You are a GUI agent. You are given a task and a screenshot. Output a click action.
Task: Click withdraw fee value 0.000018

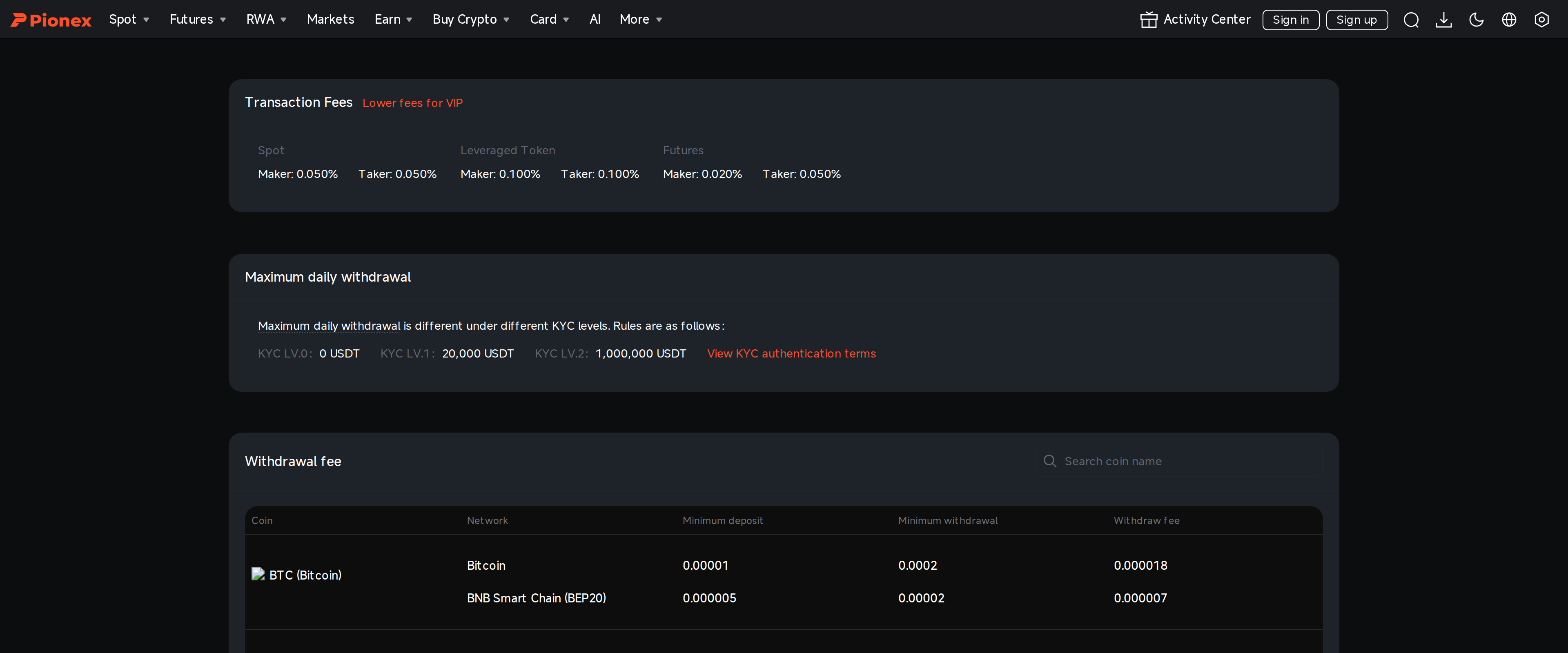pyautogui.click(x=1140, y=565)
